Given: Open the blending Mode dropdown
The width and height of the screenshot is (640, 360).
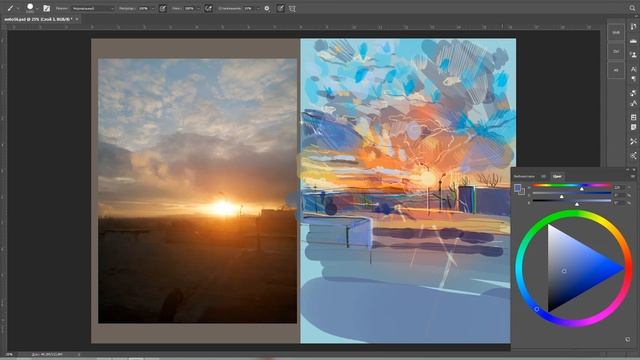Looking at the screenshot, I should point(93,8).
